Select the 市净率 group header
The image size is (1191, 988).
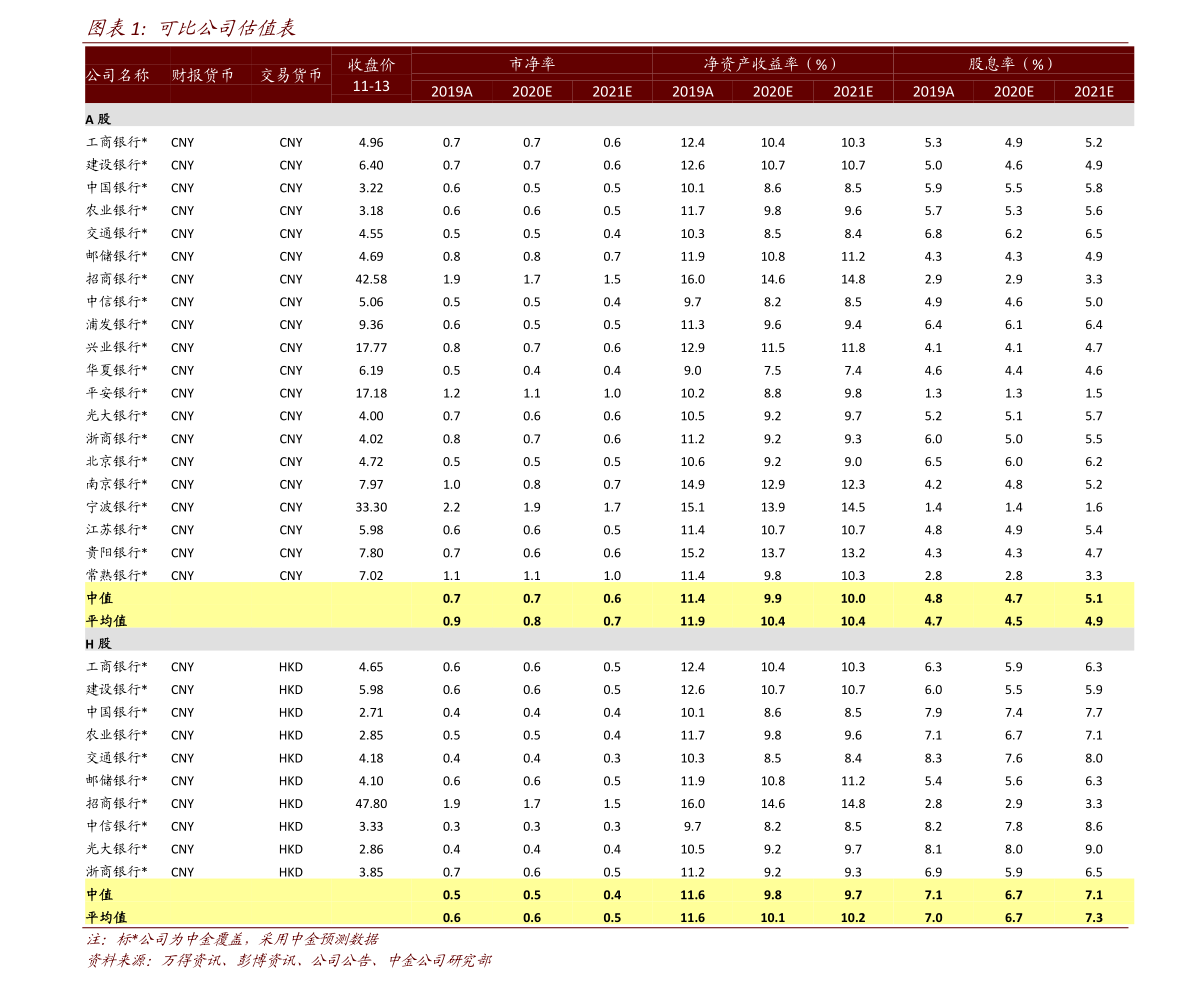532,64
